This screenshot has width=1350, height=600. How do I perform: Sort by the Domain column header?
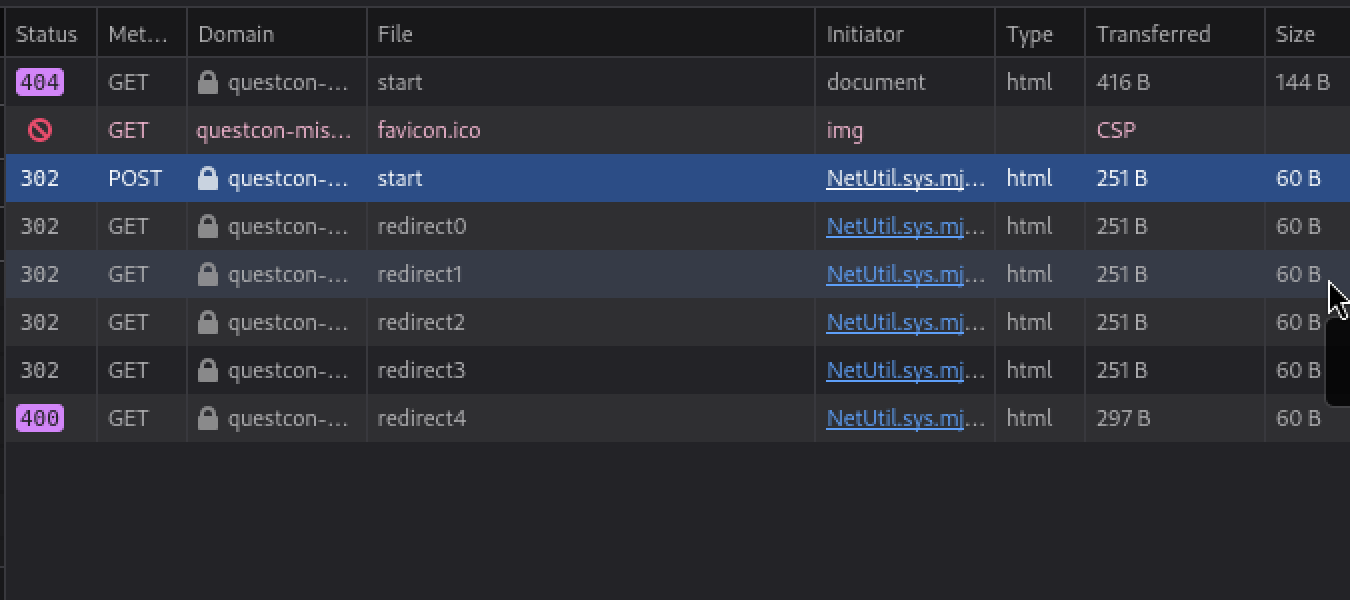tap(235, 34)
